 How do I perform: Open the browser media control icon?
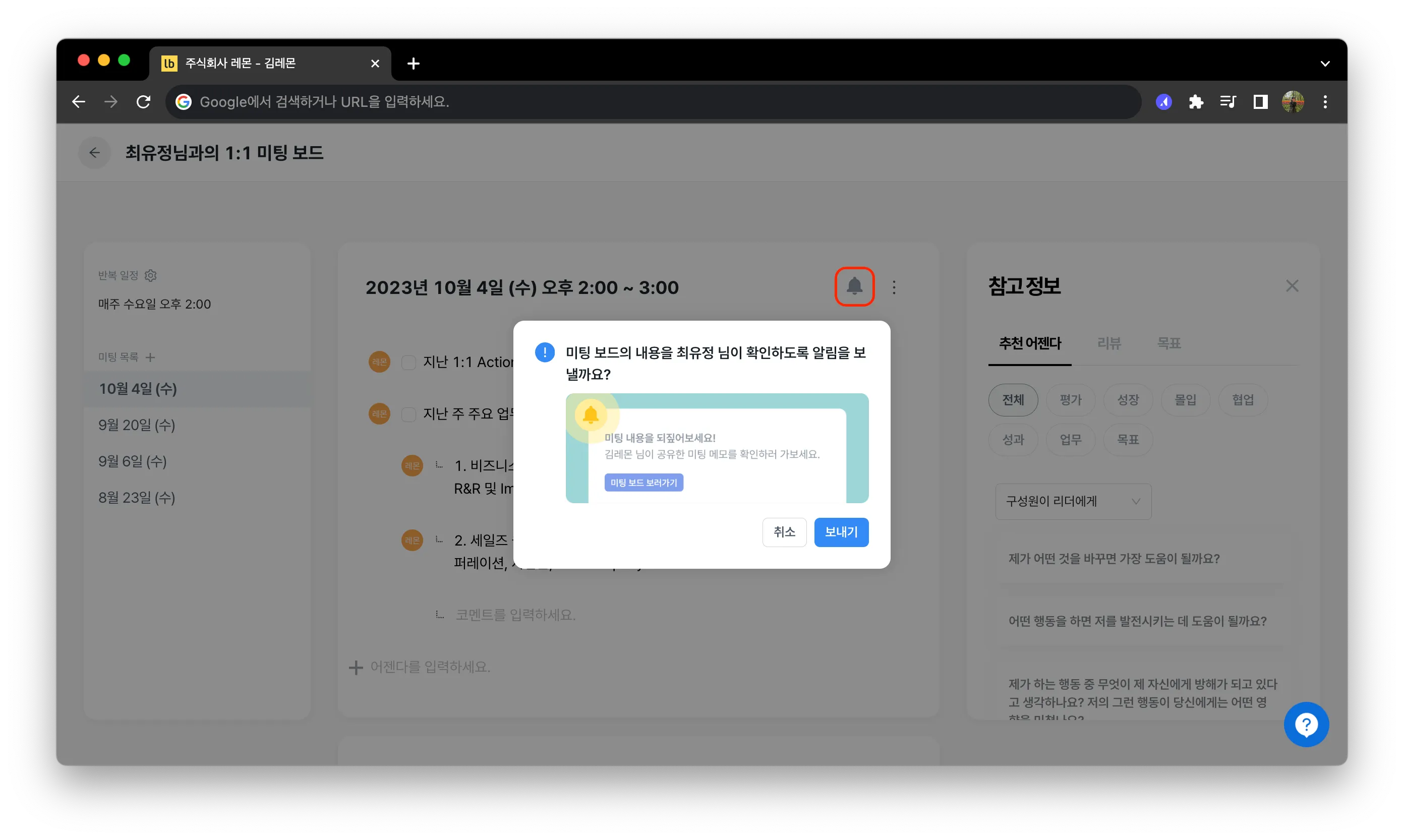click(1227, 102)
